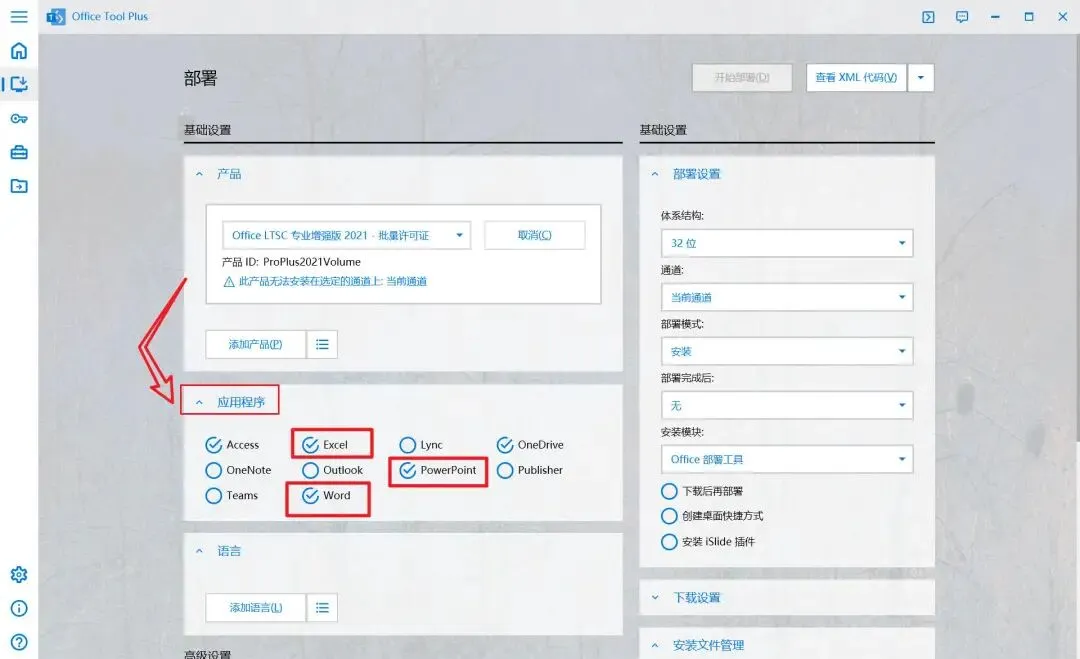
Task: Click left 基础设置 heading
Action: (207, 130)
